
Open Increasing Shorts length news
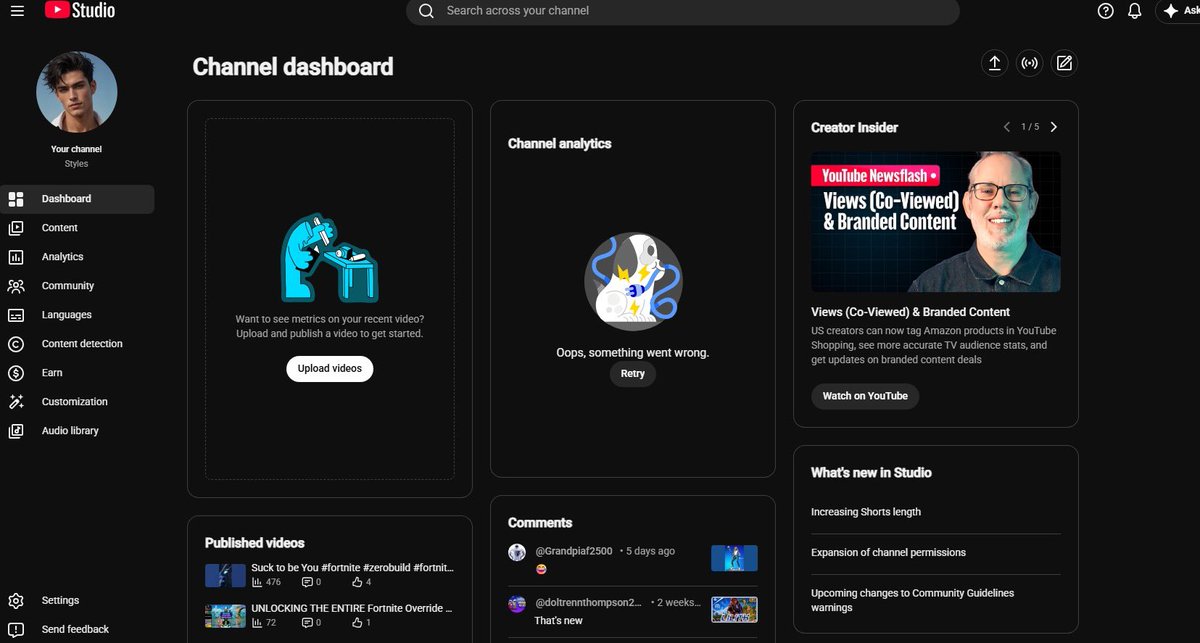[x=866, y=512]
